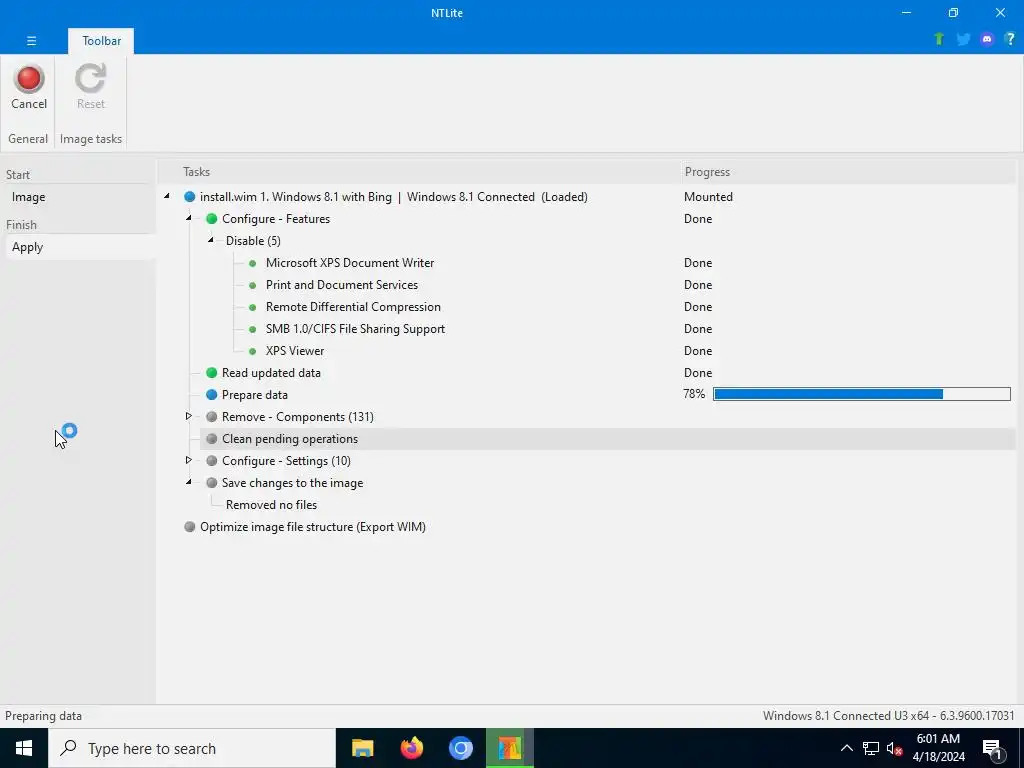The width and height of the screenshot is (1024, 768).
Task: Click gray dot of Remove - Components
Action: pyautogui.click(x=212, y=417)
